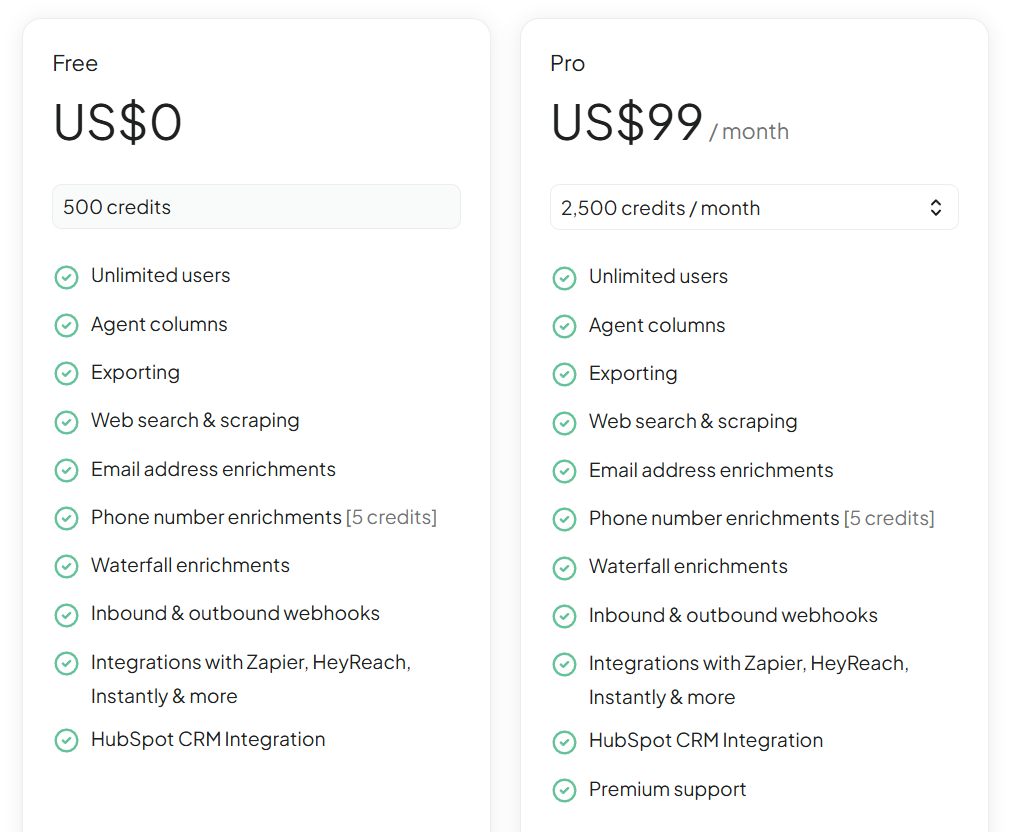Click the up-down arrows in Pro credits selector
This screenshot has width=1021, height=832.
click(x=936, y=208)
